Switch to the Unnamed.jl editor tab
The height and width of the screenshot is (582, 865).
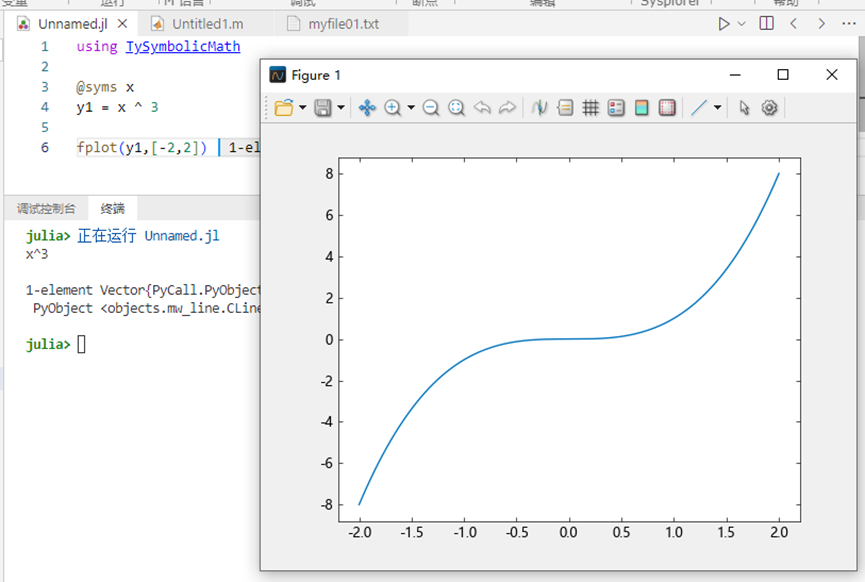click(x=72, y=24)
